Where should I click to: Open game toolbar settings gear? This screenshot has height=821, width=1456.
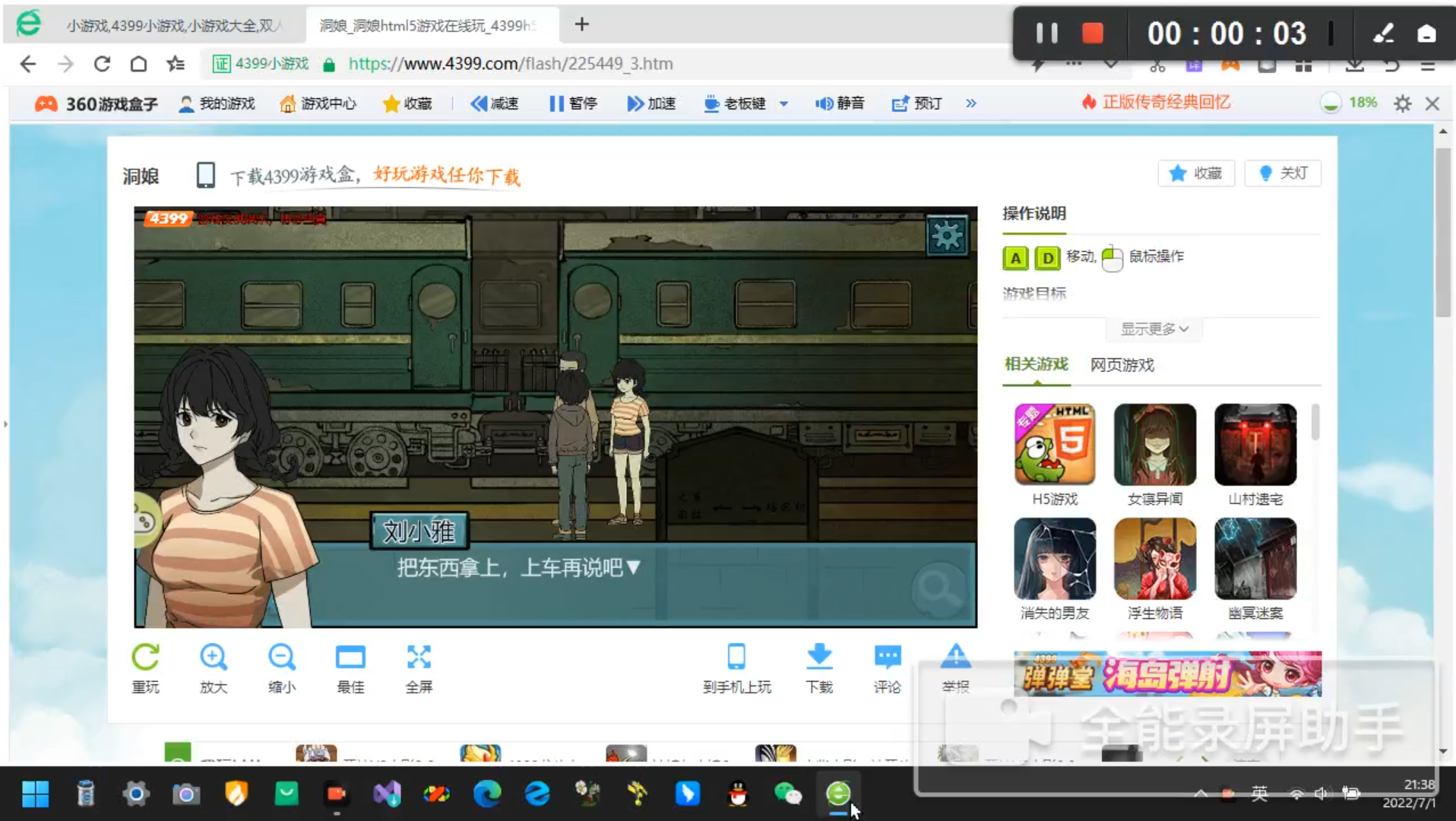[1402, 103]
